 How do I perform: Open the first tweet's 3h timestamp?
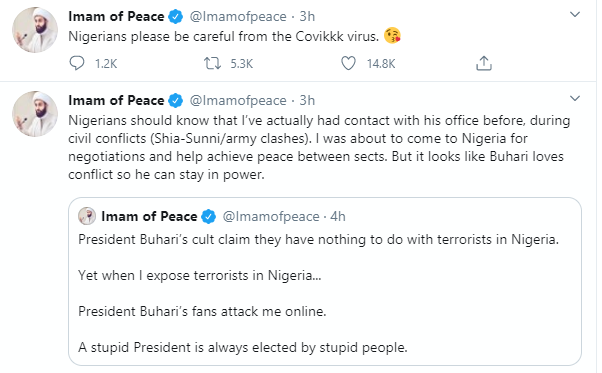coord(307,17)
